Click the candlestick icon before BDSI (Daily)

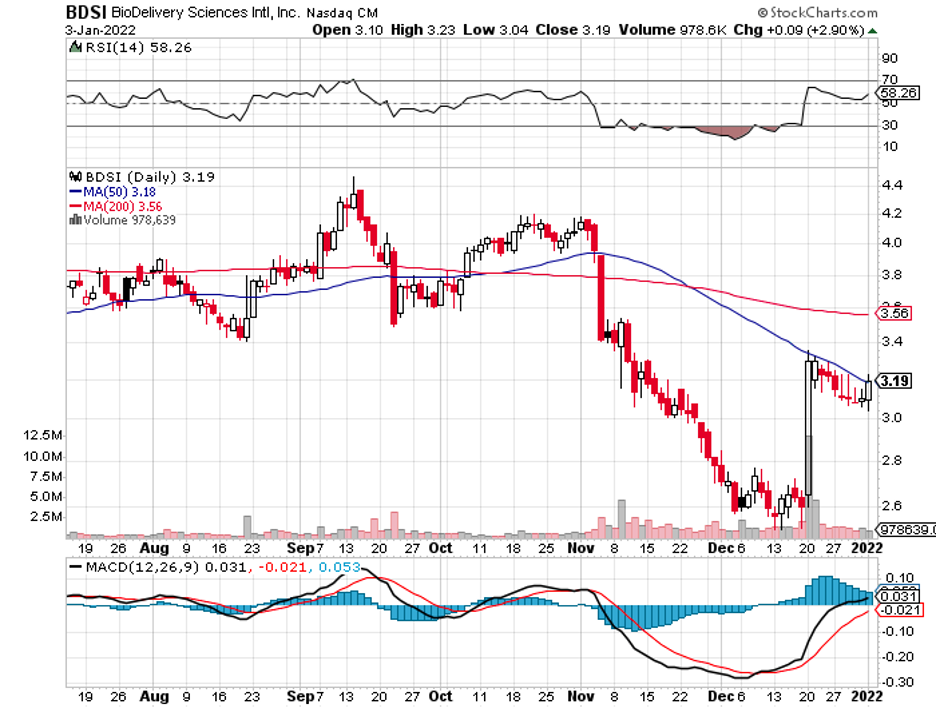[73, 177]
